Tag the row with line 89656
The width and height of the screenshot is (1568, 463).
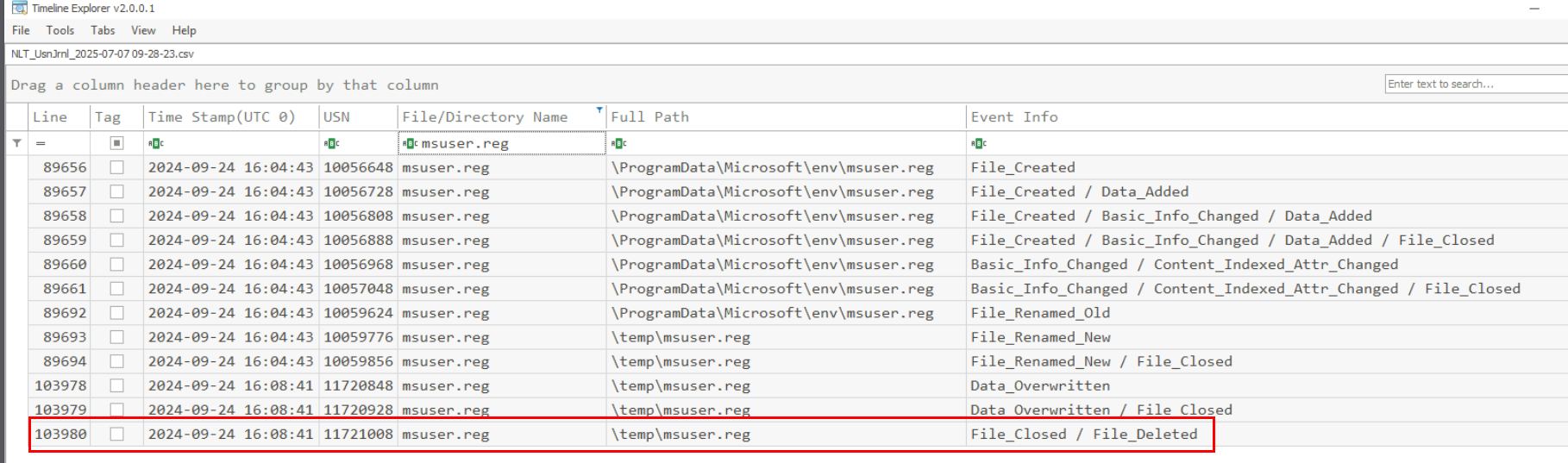point(116,167)
